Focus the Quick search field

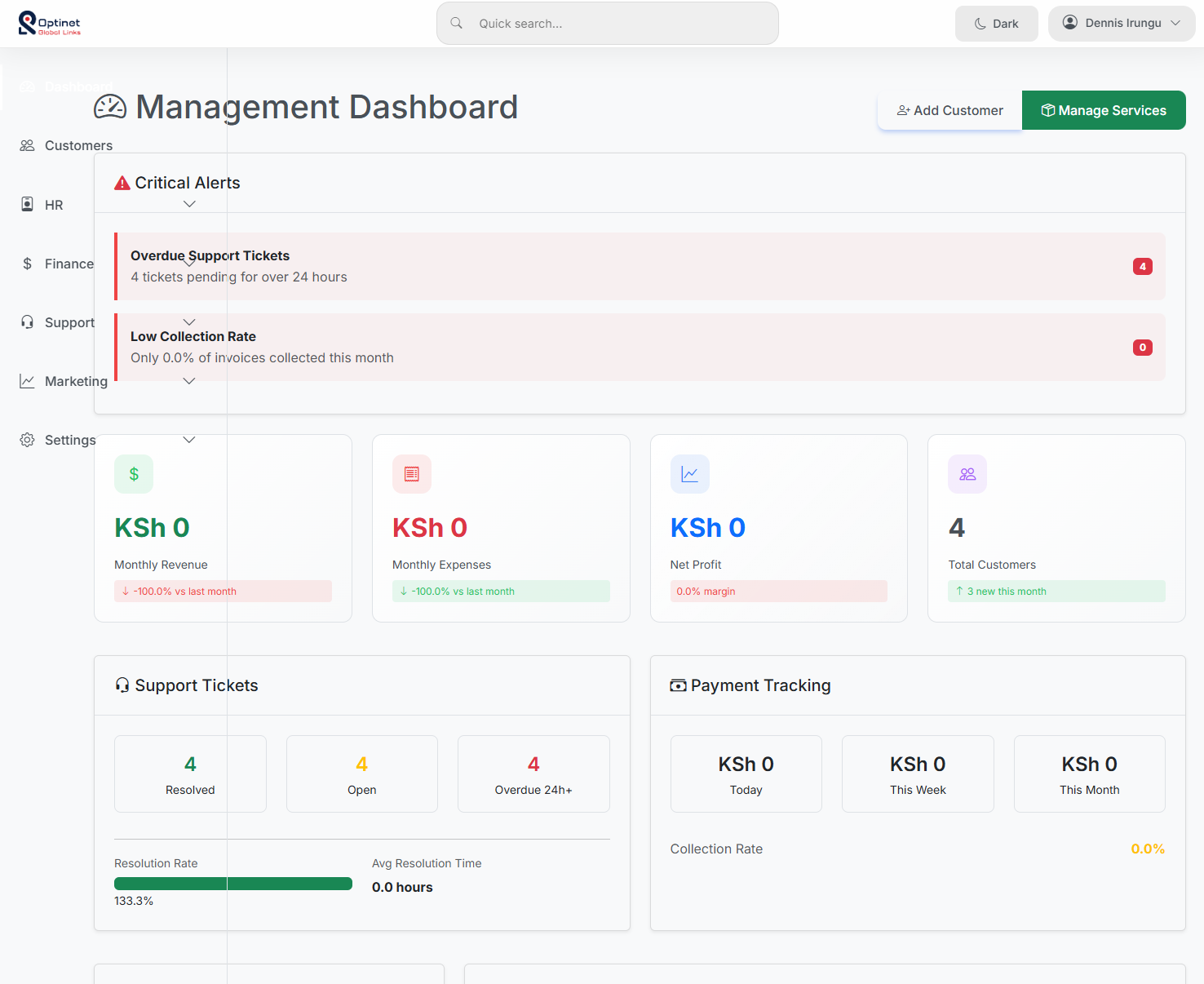[x=608, y=23]
